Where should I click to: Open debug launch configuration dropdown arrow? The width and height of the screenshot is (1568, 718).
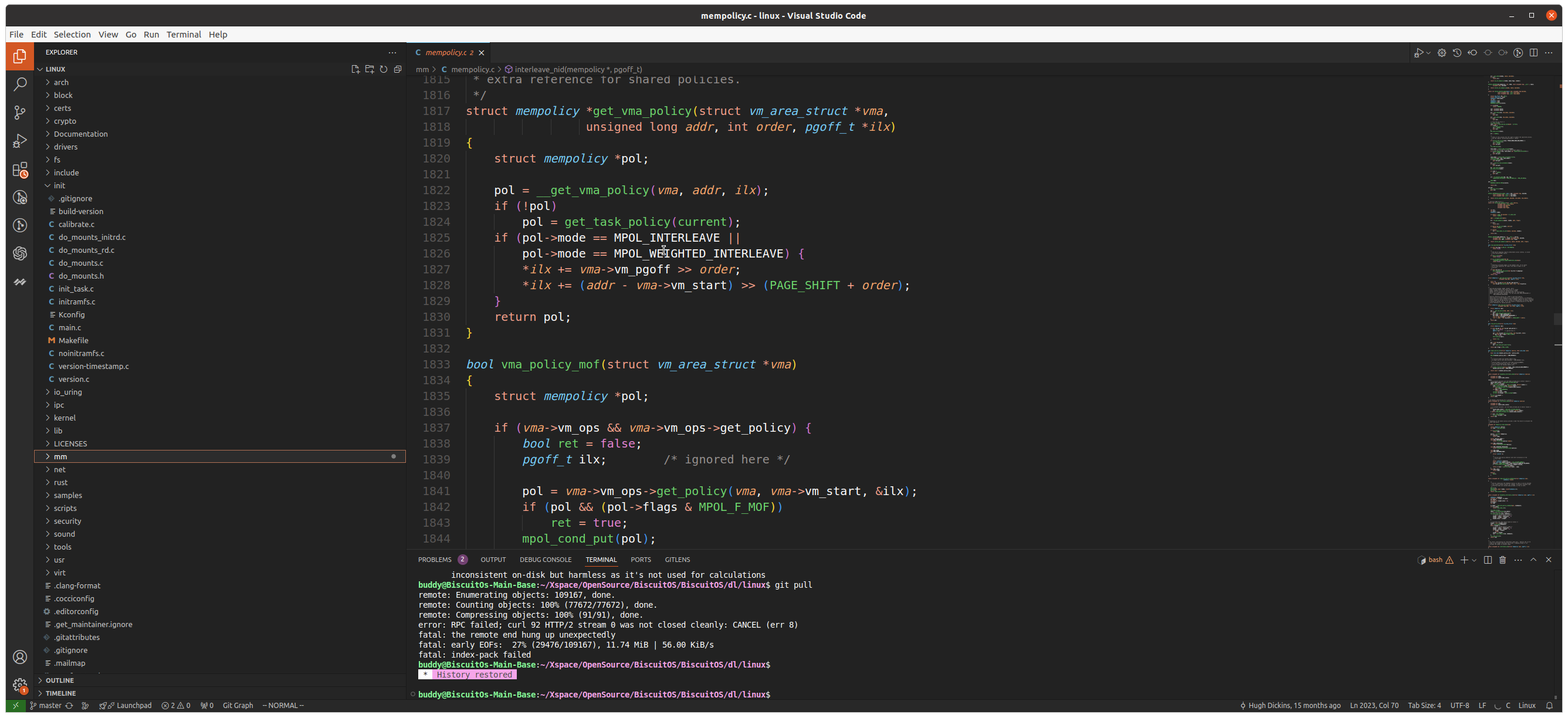click(1428, 53)
